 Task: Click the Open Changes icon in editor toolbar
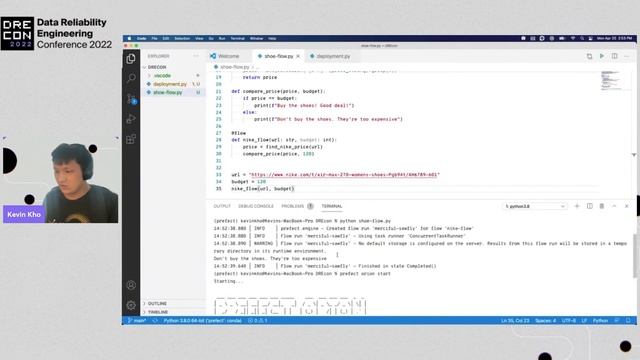pyautogui.click(x=589, y=56)
